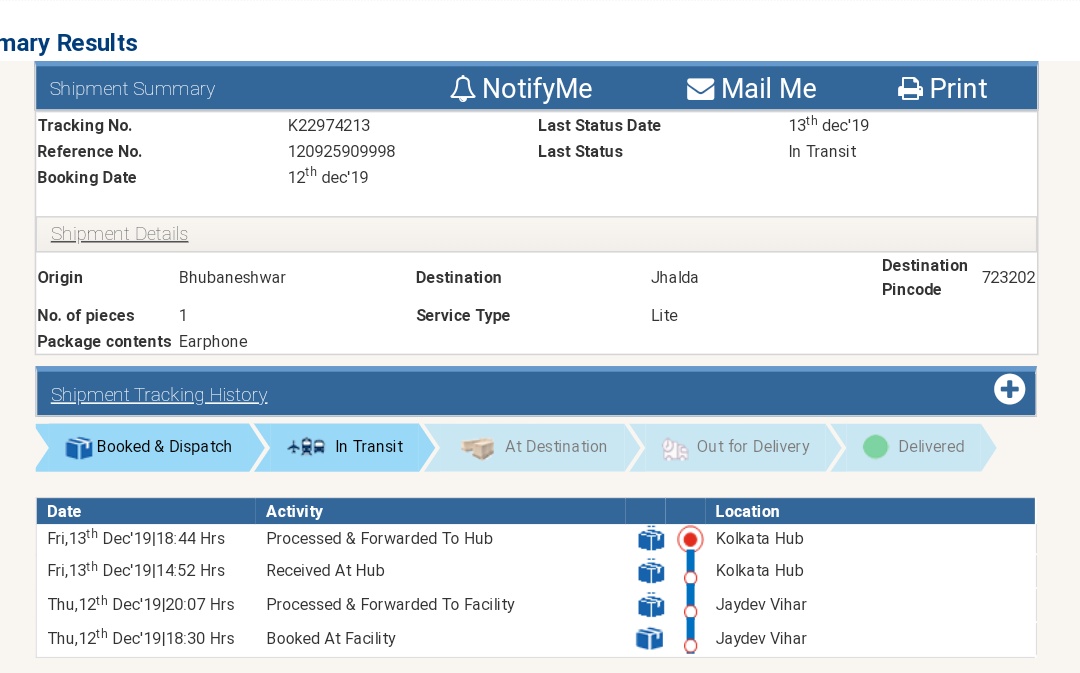Click the Received At Hub activity
Viewport: 1080px width, 673px height.
[325, 570]
